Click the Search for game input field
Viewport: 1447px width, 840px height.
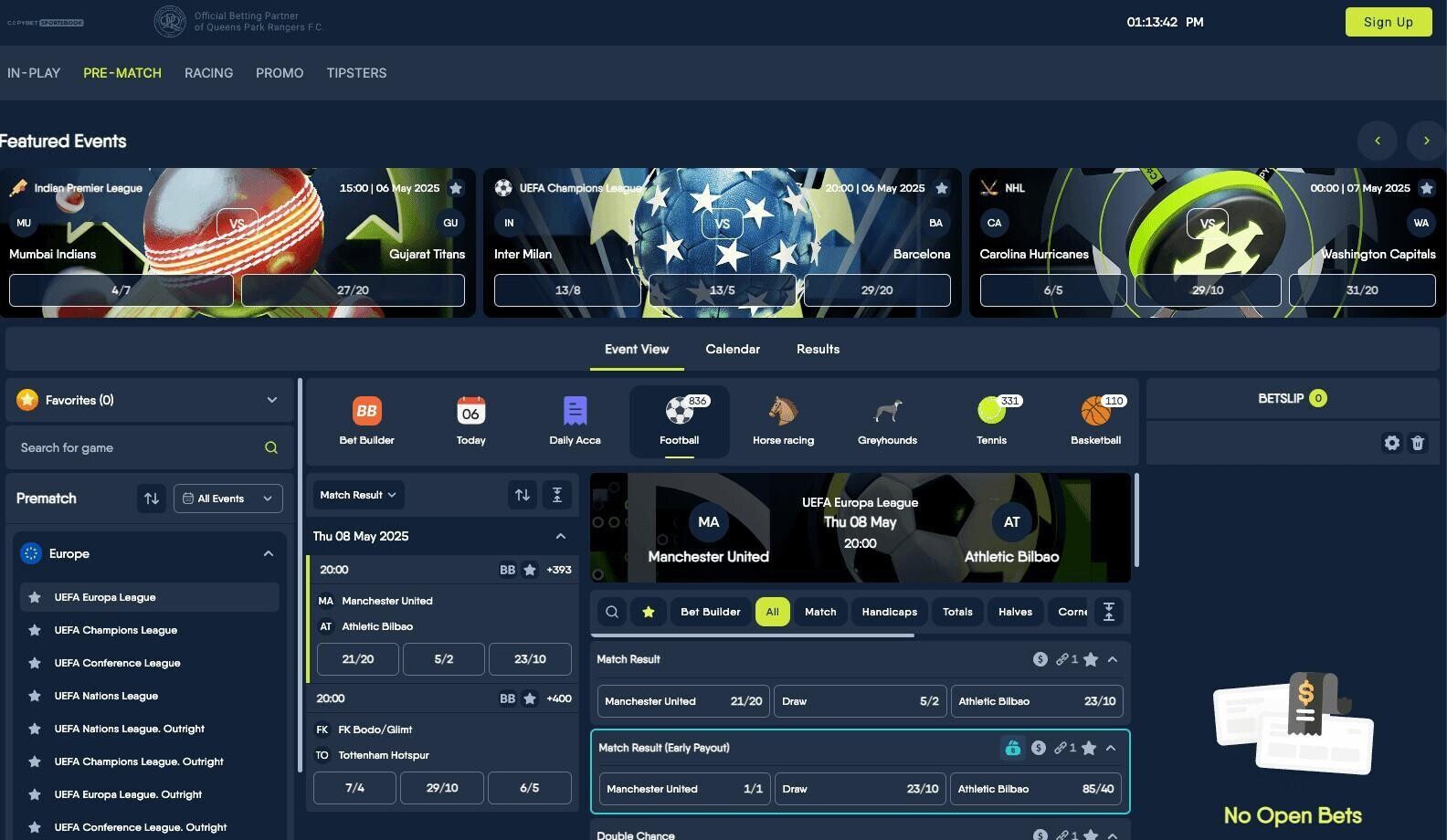[x=150, y=447]
